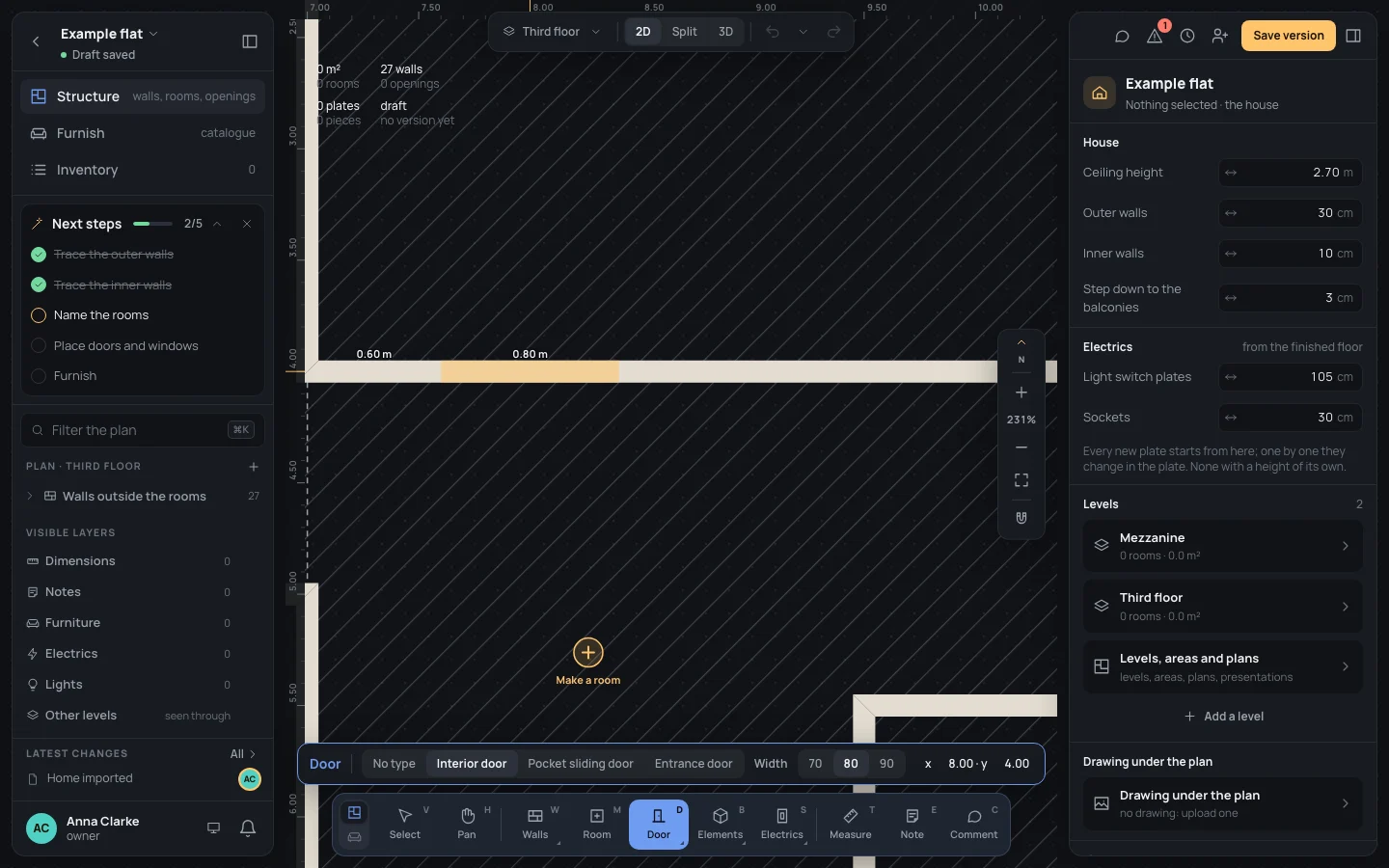Check off Place doors and windows step
This screenshot has width=1389, height=868.
pos(39,345)
